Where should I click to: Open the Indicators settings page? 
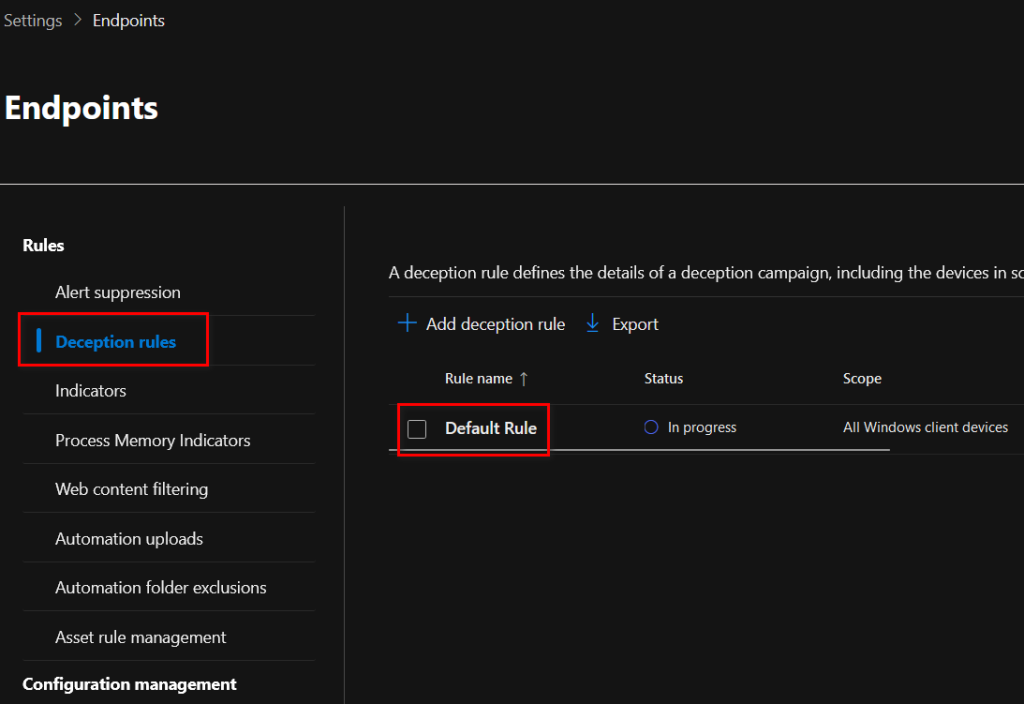tap(91, 391)
